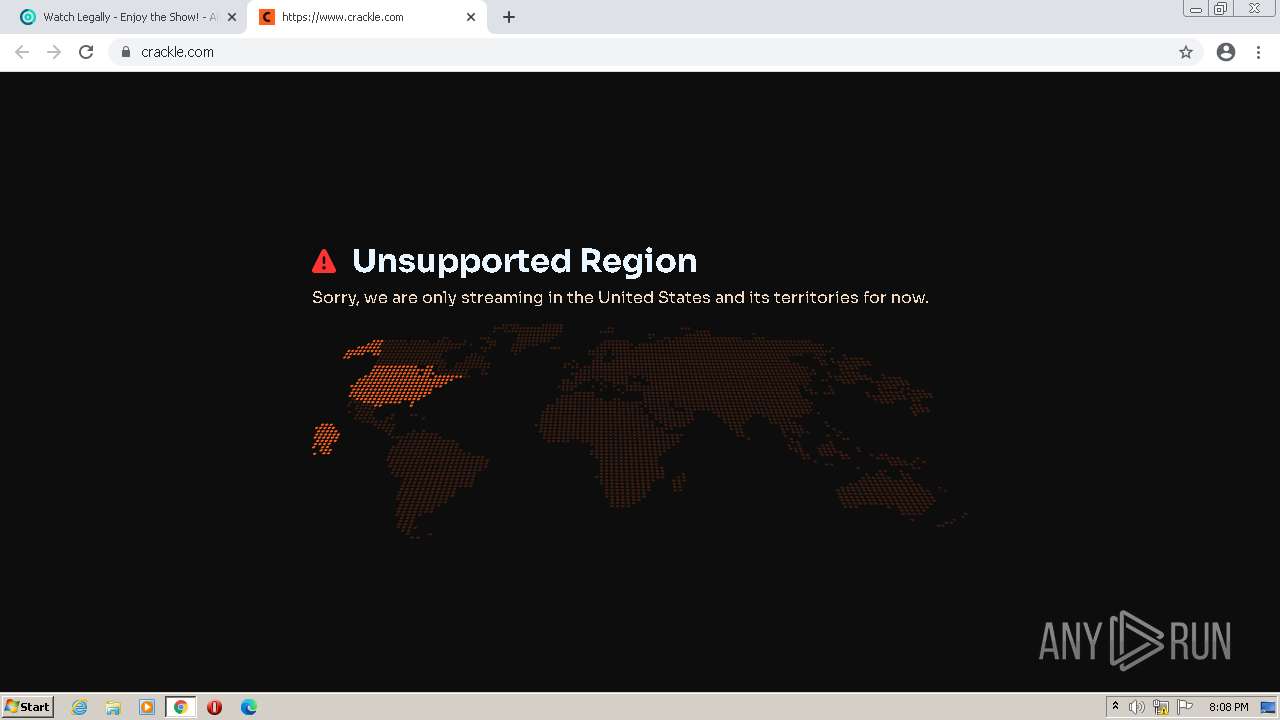Go forward to next page

pos(54,52)
